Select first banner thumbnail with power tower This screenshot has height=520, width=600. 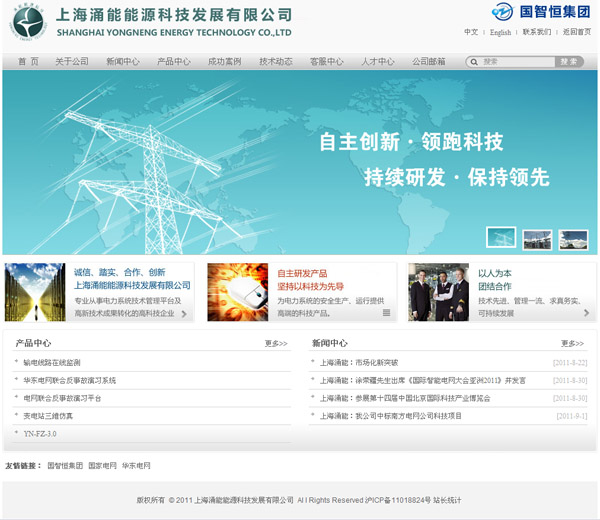click(x=501, y=238)
